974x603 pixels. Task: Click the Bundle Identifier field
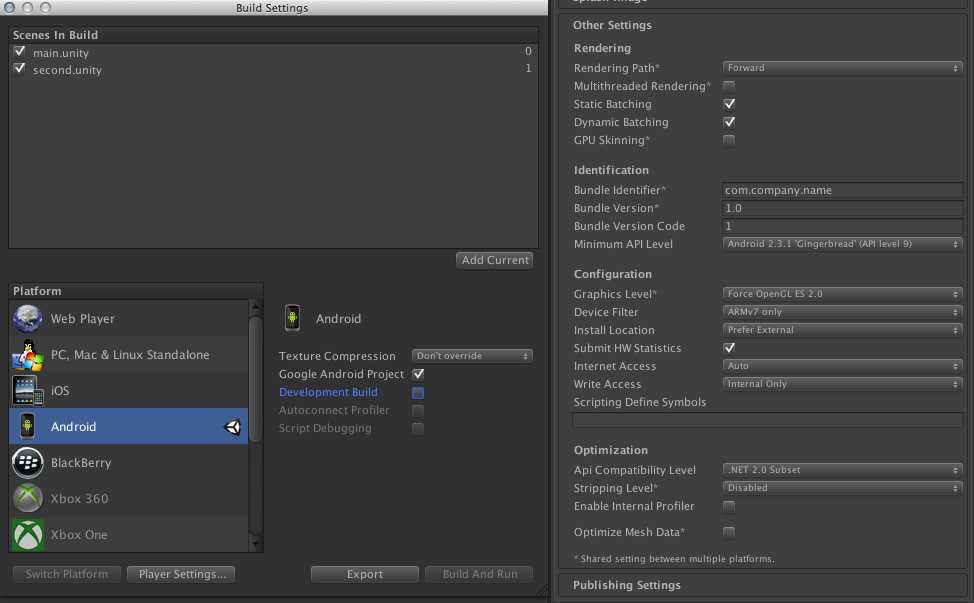point(842,190)
